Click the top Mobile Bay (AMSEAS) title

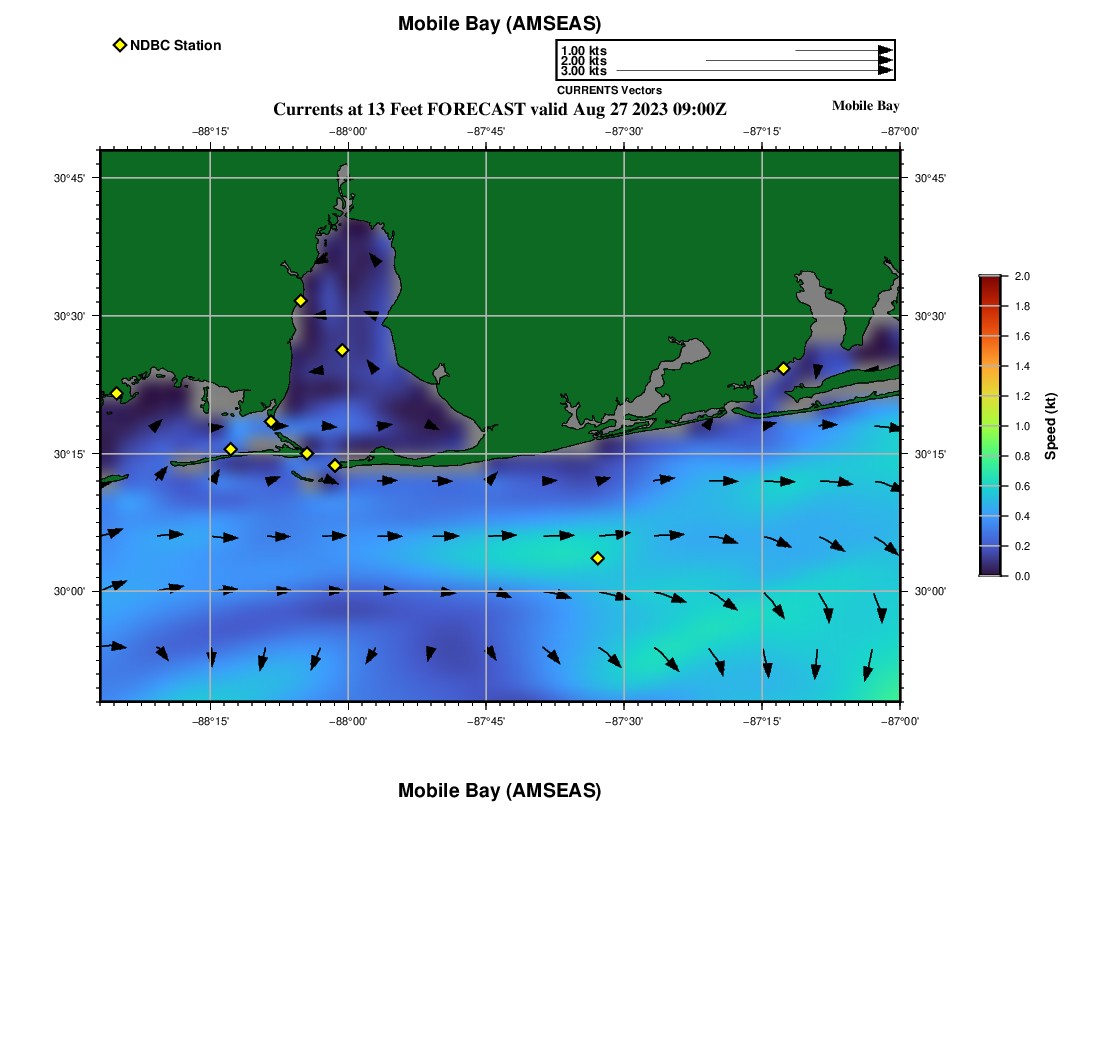click(x=499, y=24)
